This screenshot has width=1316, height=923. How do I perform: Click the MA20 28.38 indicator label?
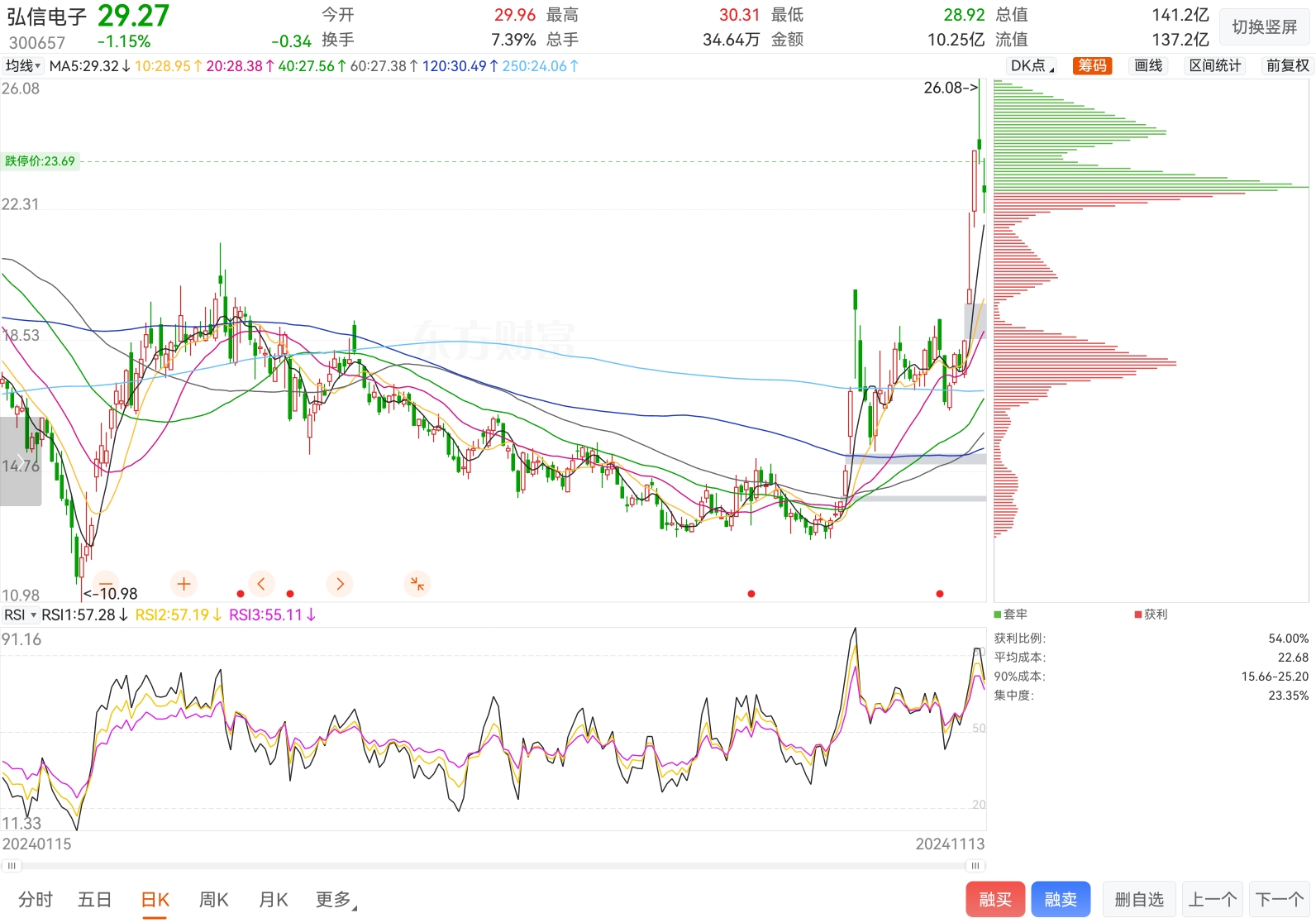click(x=240, y=65)
